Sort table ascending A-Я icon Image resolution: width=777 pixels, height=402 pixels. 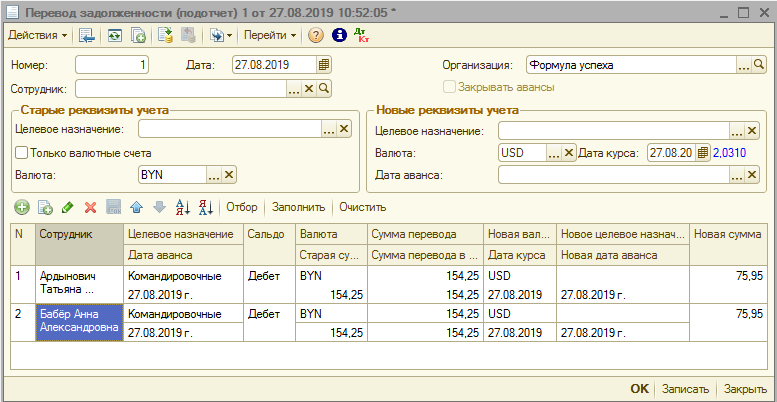coord(182,207)
